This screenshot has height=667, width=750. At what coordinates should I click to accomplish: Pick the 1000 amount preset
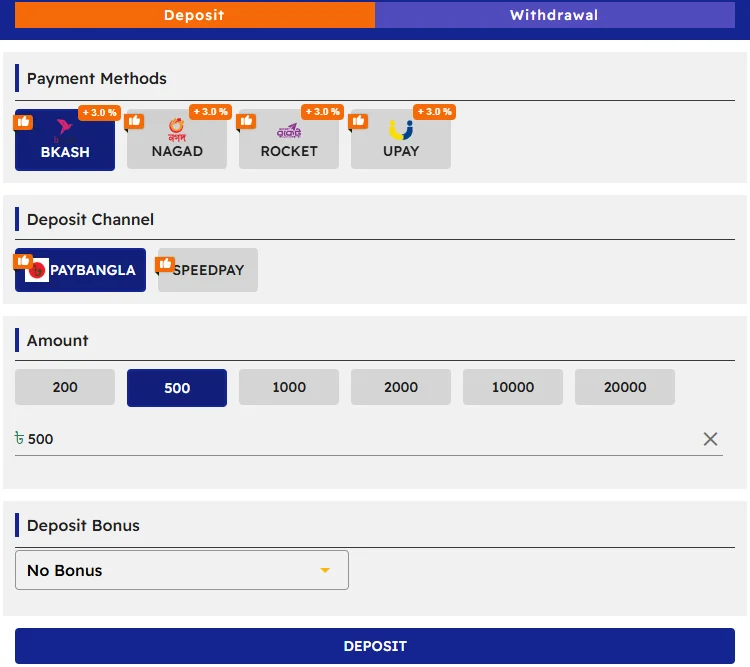[289, 387]
